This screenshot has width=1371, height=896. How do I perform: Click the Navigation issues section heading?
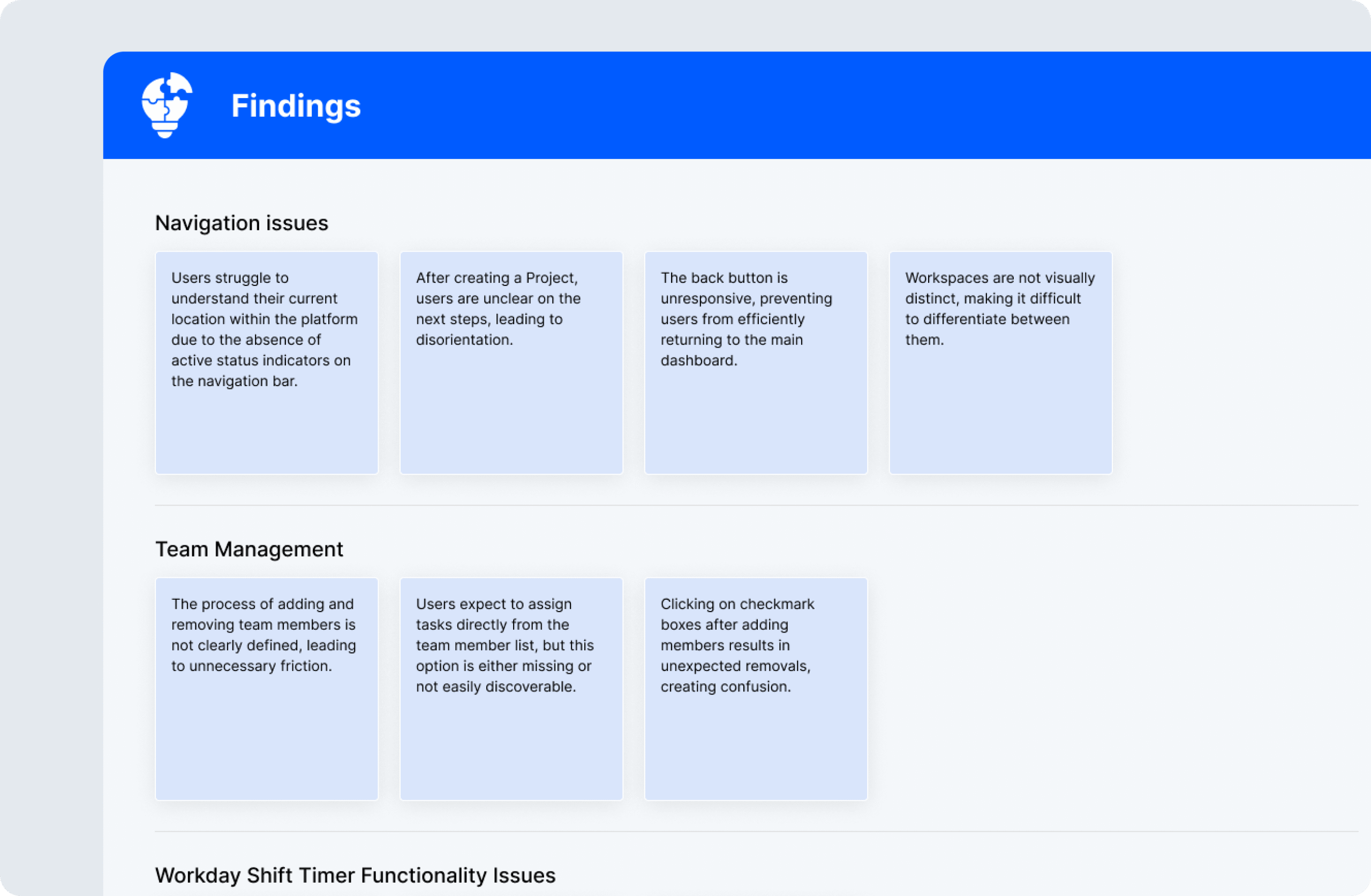pyautogui.click(x=242, y=223)
